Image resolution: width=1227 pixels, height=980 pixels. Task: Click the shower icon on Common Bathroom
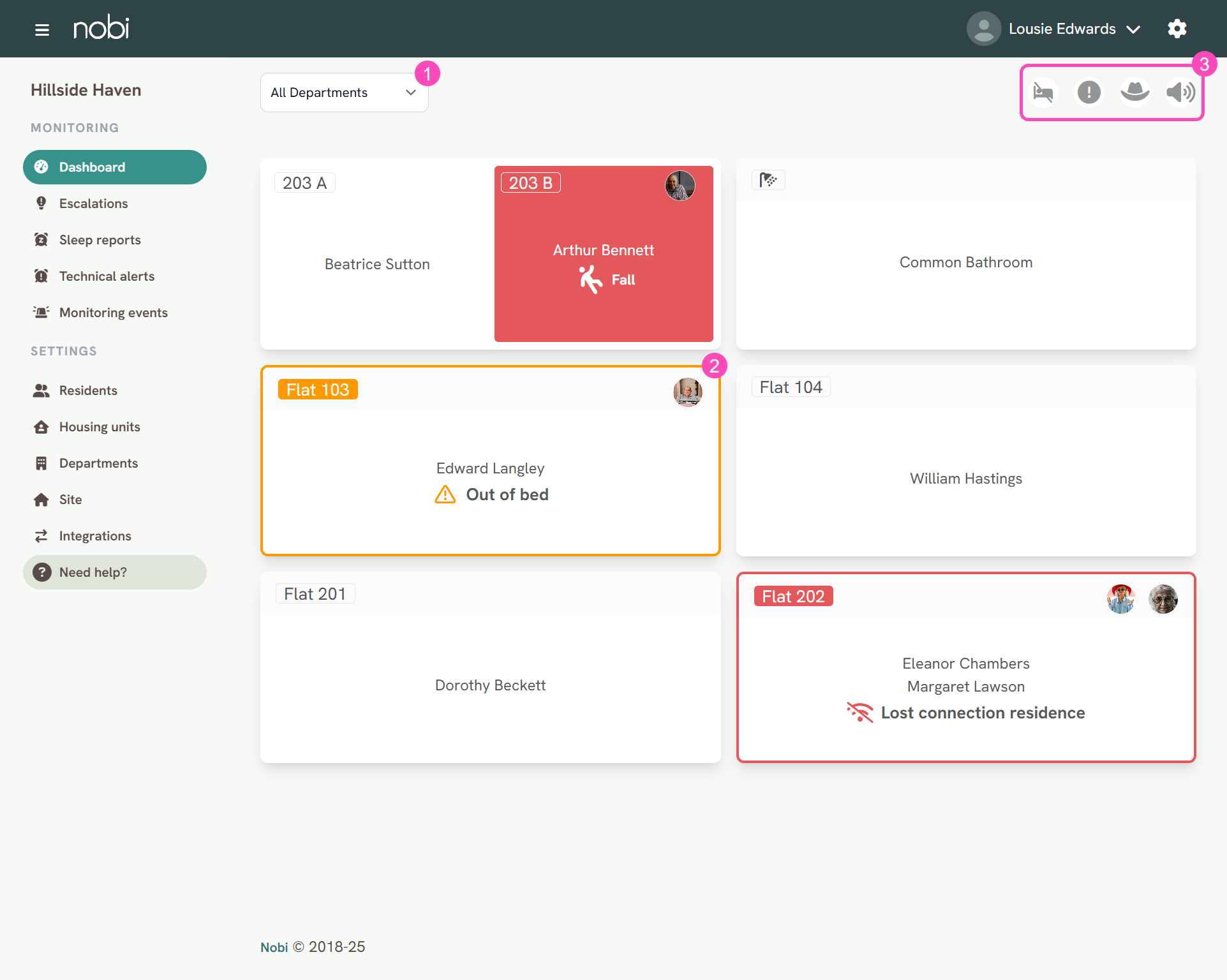[x=769, y=179]
